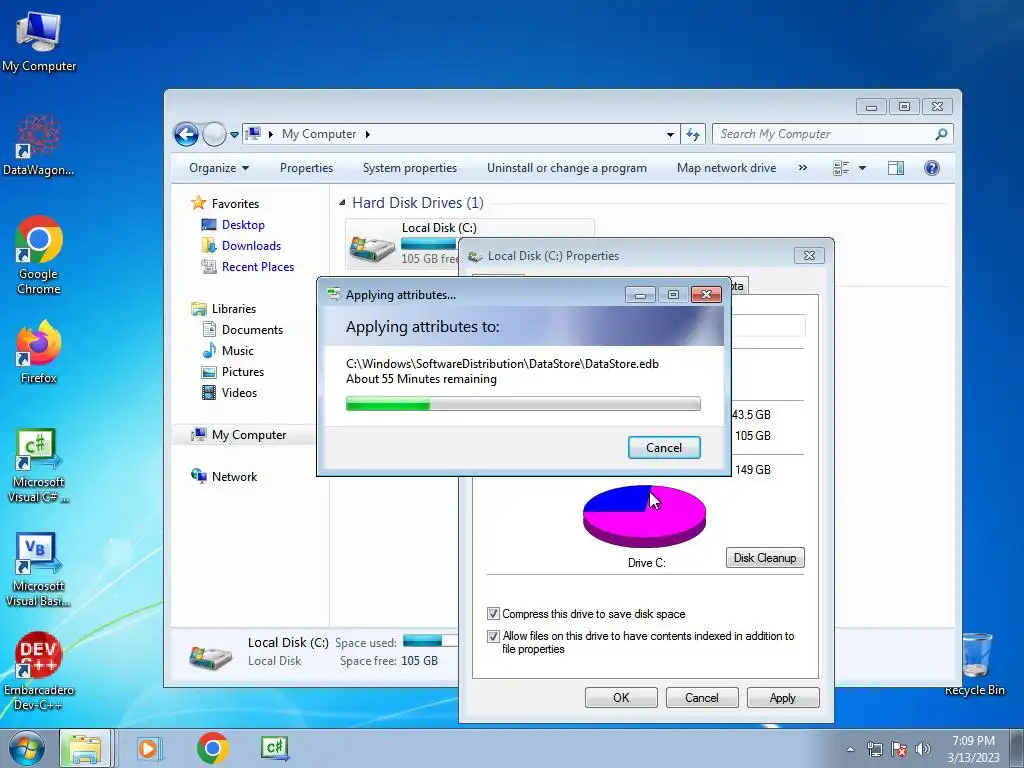Screen dimensions: 1024x768
Task: Click the Documents library icon in sidebar
Action: click(x=209, y=329)
